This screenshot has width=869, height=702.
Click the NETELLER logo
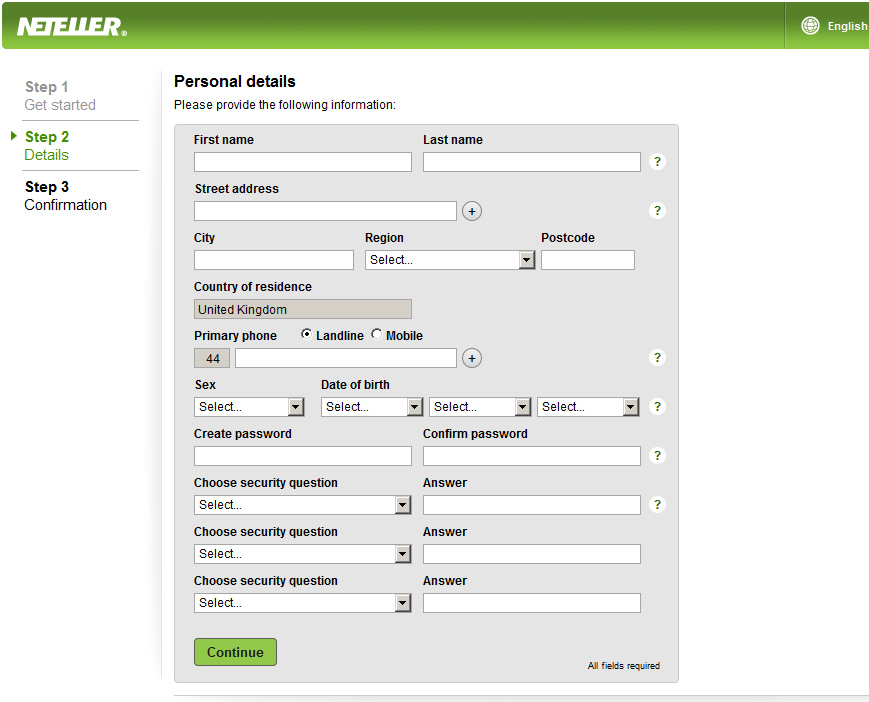(x=70, y=26)
